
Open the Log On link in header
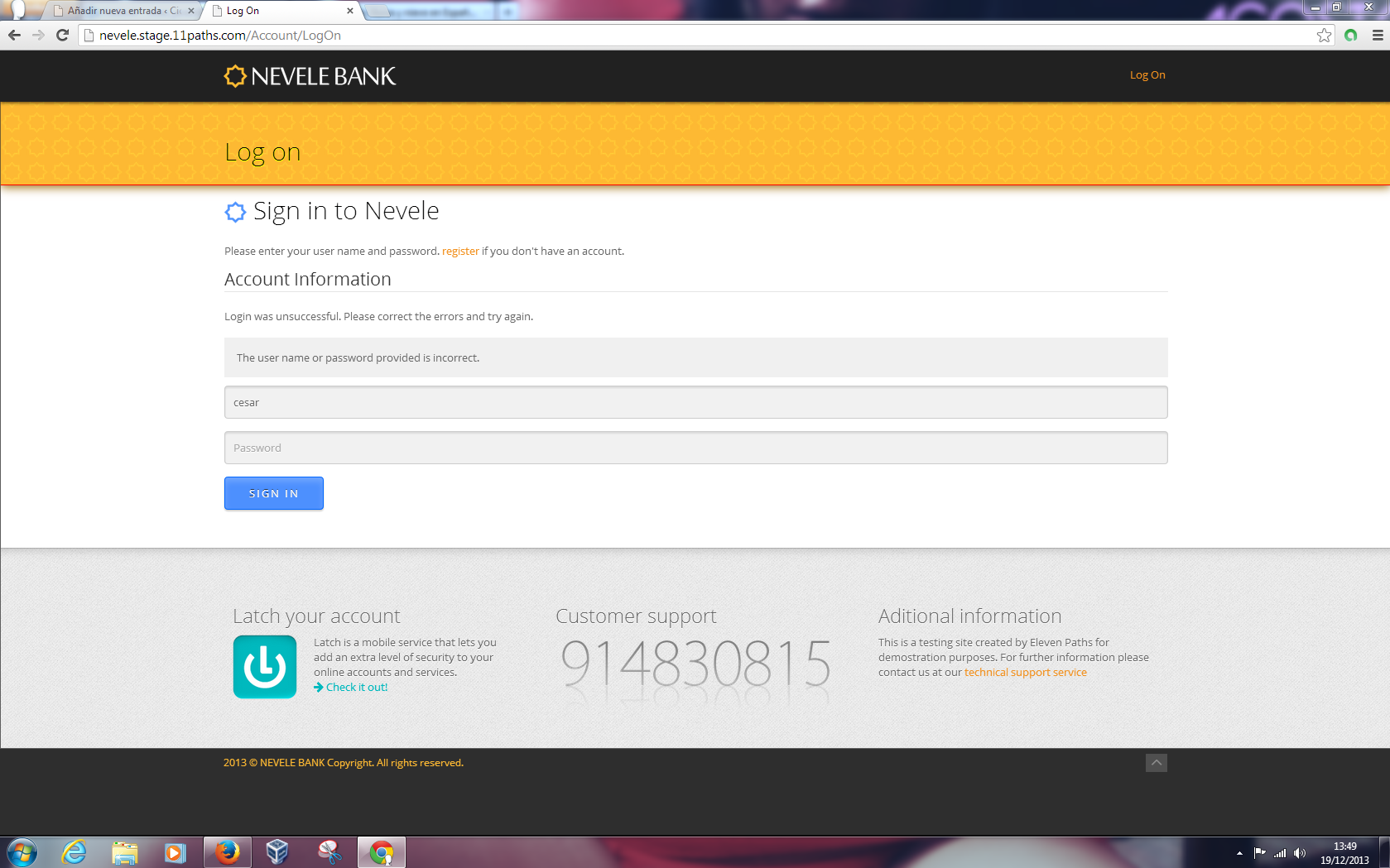tap(1147, 74)
